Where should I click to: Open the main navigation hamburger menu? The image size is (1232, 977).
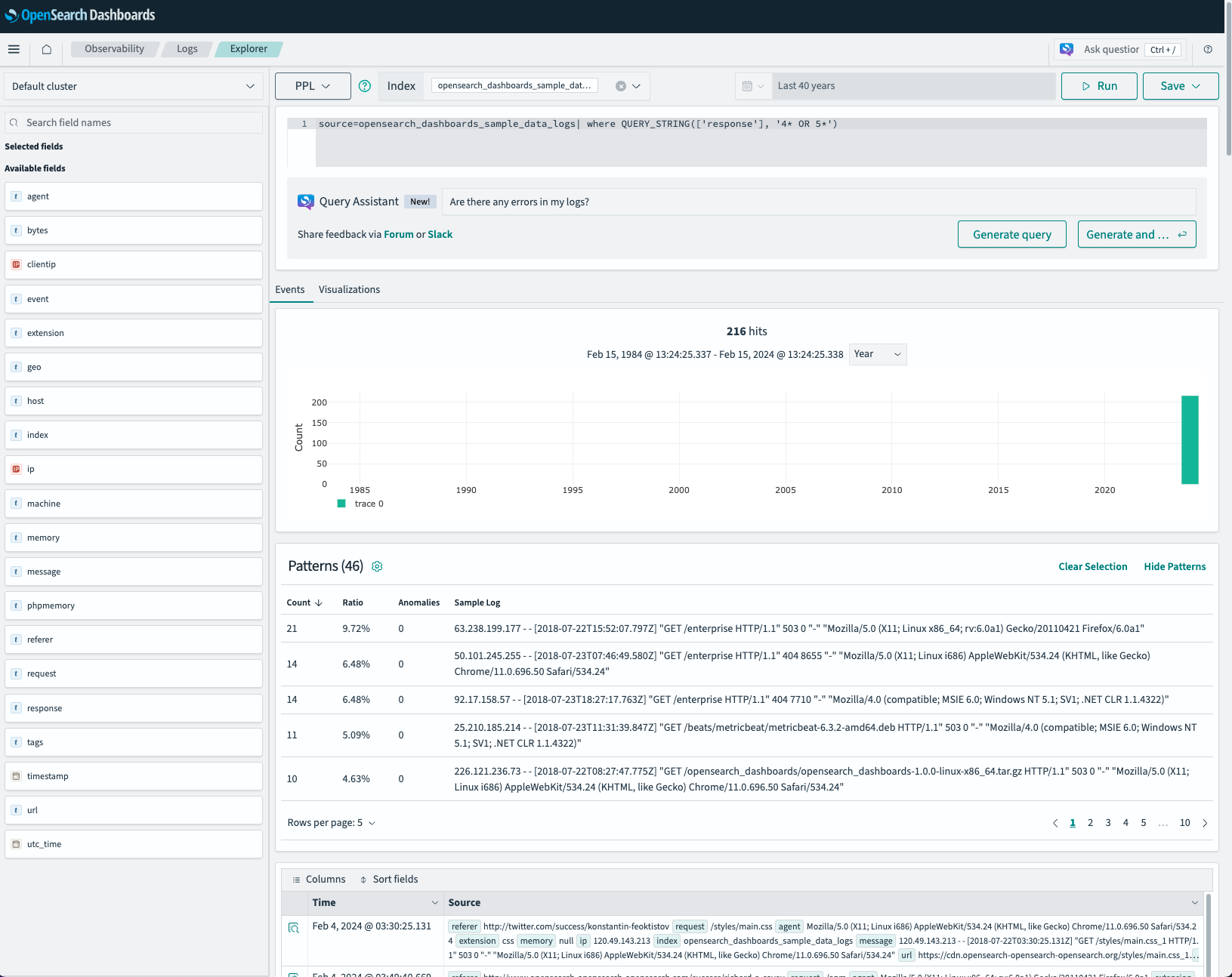pyautogui.click(x=14, y=48)
